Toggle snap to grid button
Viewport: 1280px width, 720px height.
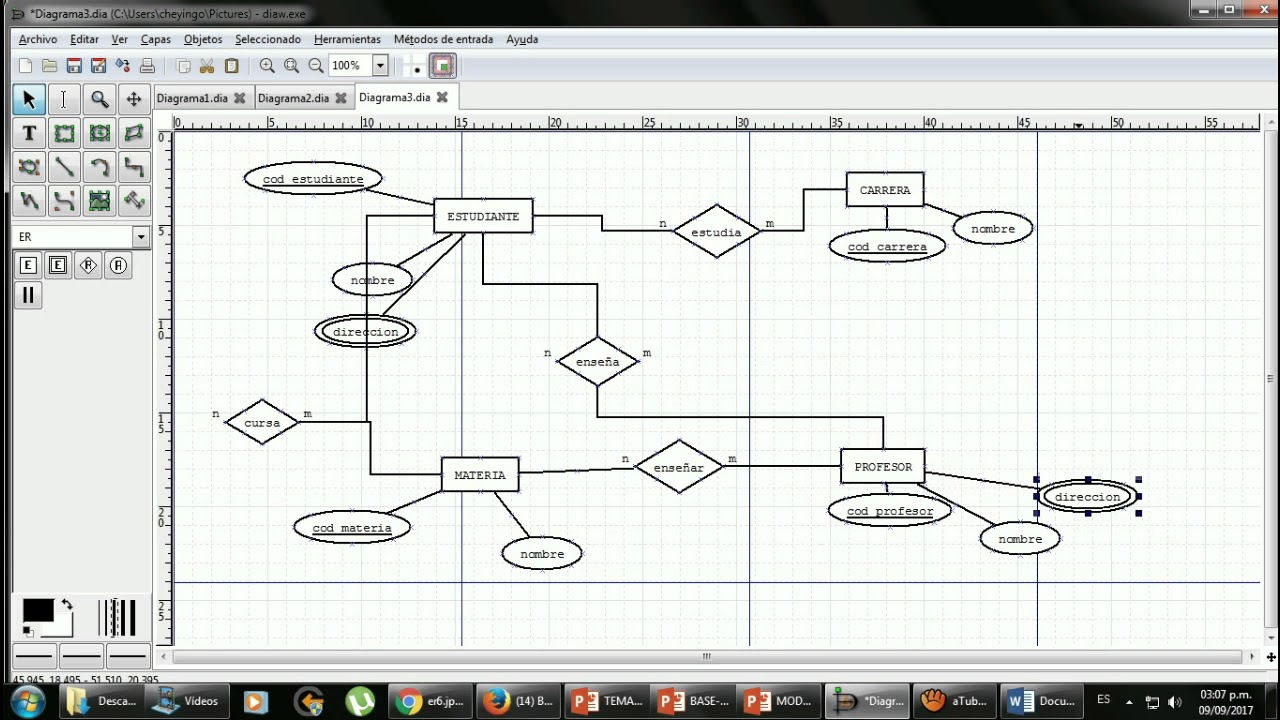[x=417, y=66]
